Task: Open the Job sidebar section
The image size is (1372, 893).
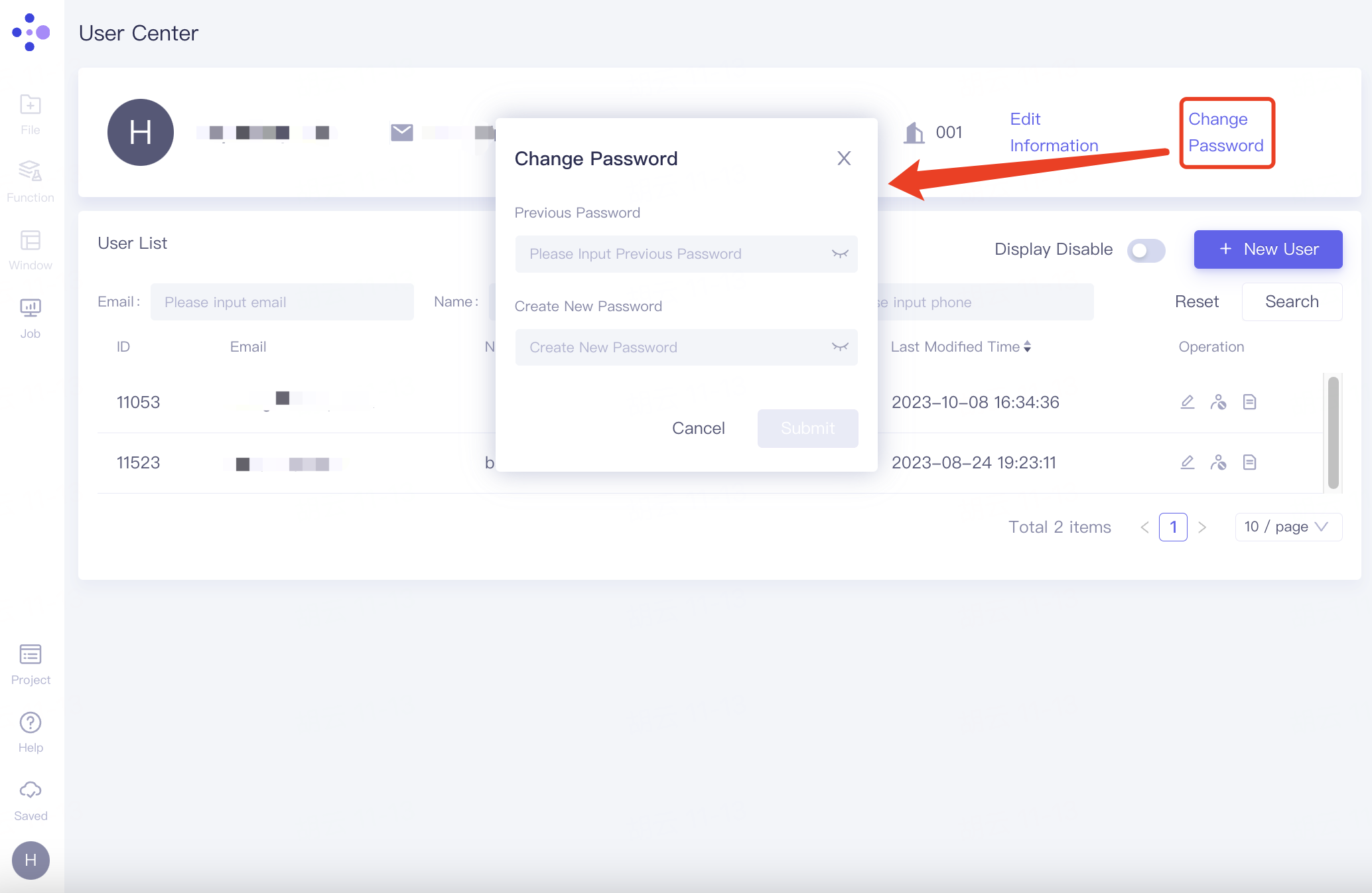Action: tap(31, 318)
